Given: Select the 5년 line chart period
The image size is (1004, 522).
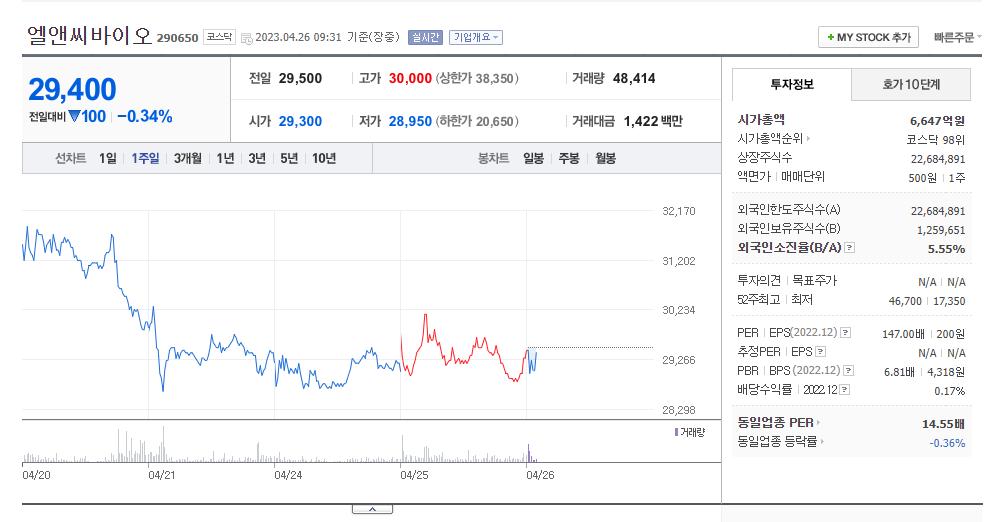Looking at the screenshot, I should [289, 158].
